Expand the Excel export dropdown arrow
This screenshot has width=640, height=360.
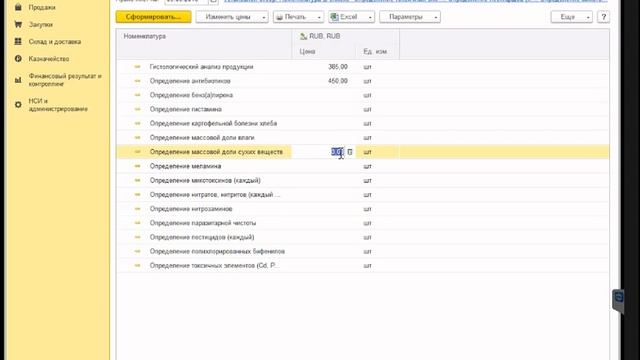tap(370, 17)
